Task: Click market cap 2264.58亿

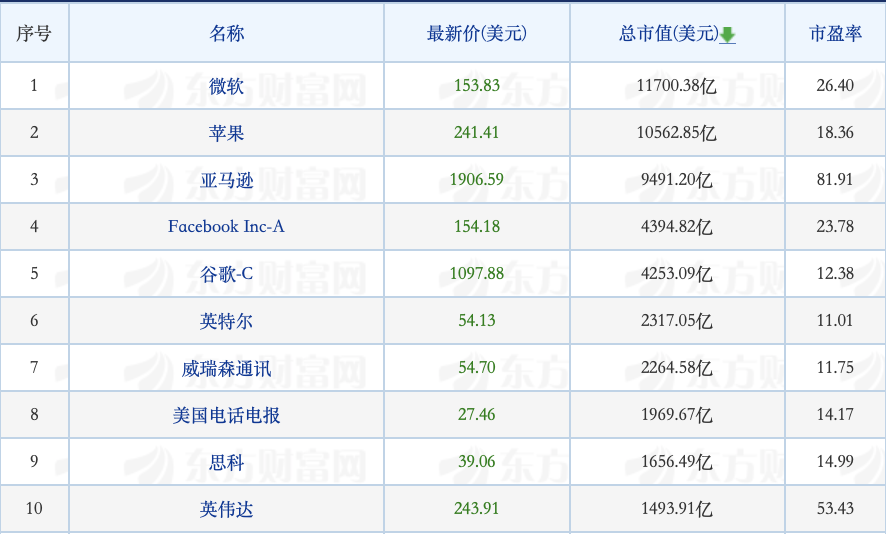Action: coord(676,367)
